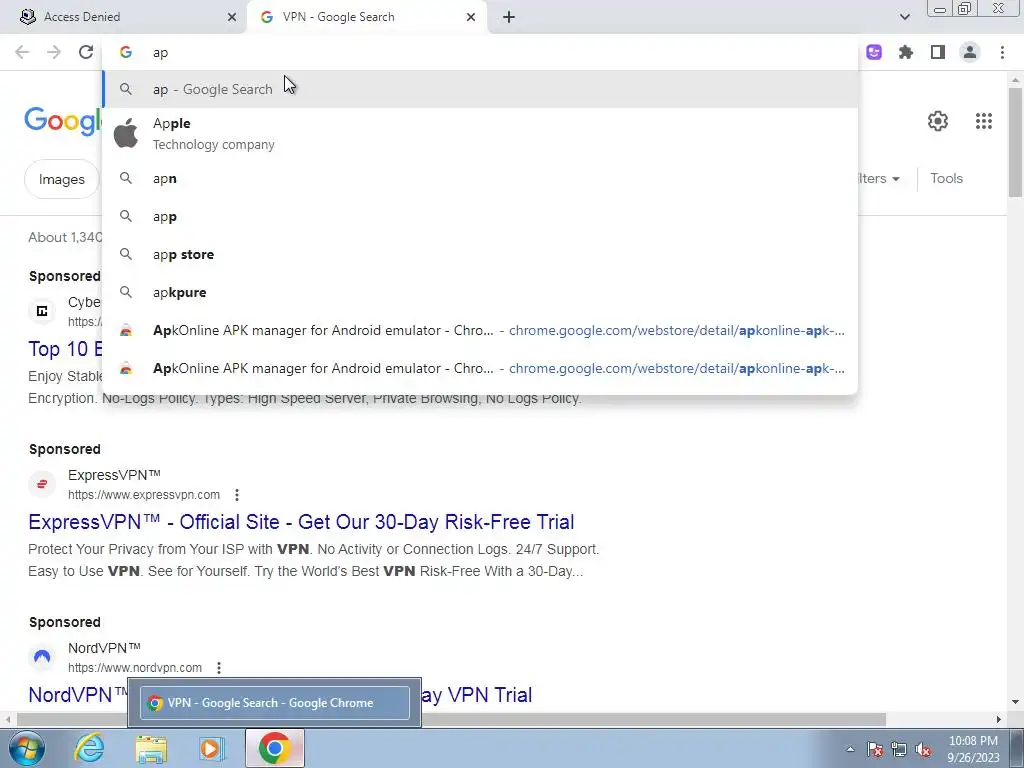Open the Action Center flag icon
This screenshot has width=1024, height=768.
874,749
